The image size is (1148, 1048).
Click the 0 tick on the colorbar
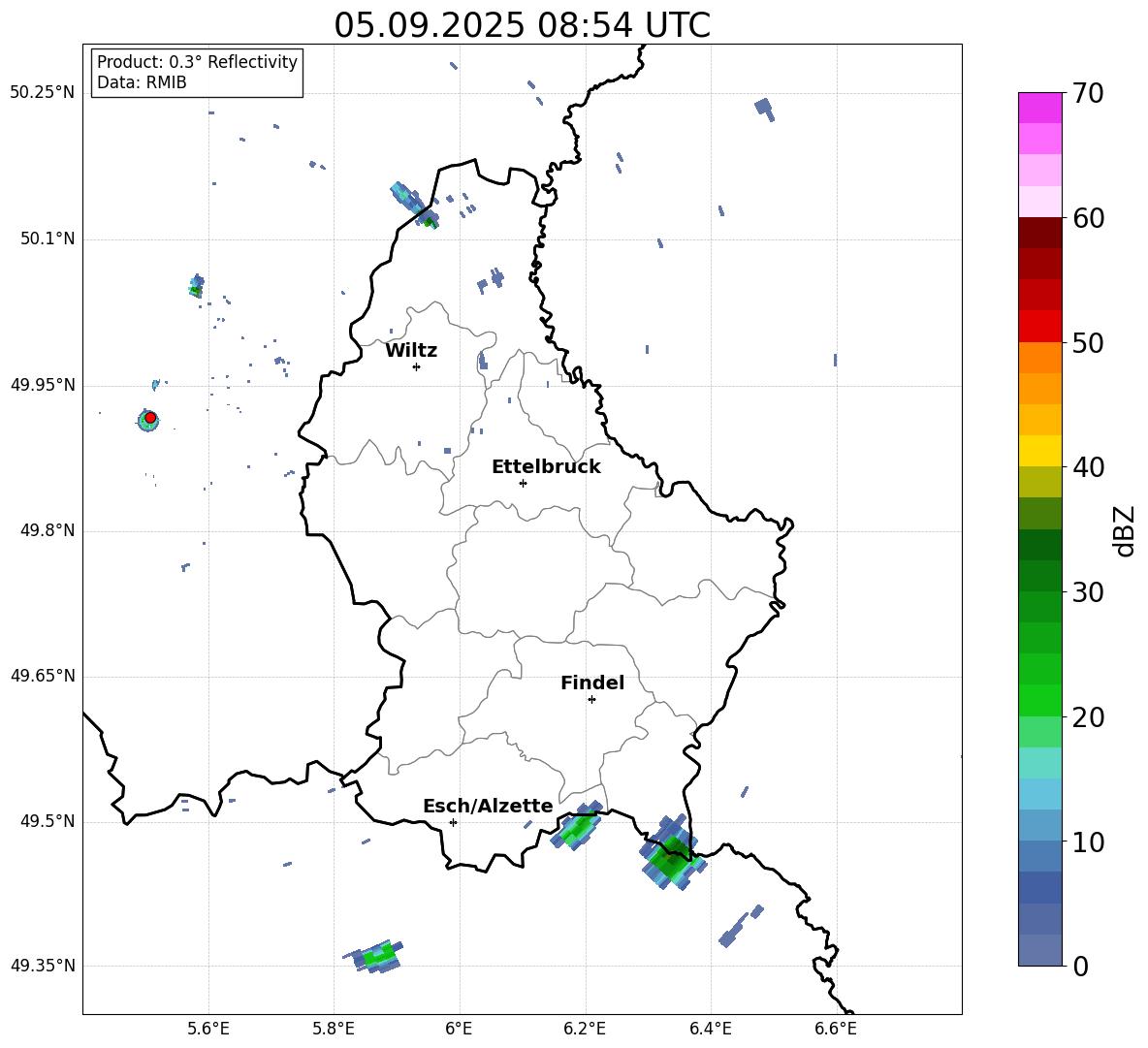[x=1080, y=966]
